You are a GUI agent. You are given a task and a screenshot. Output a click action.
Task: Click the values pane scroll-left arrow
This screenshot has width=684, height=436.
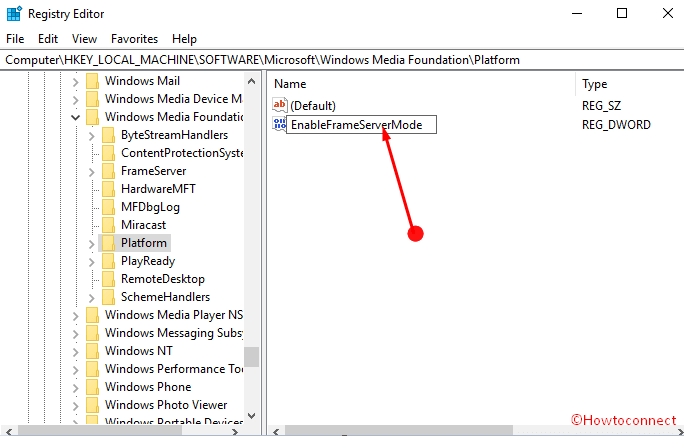(x=276, y=432)
